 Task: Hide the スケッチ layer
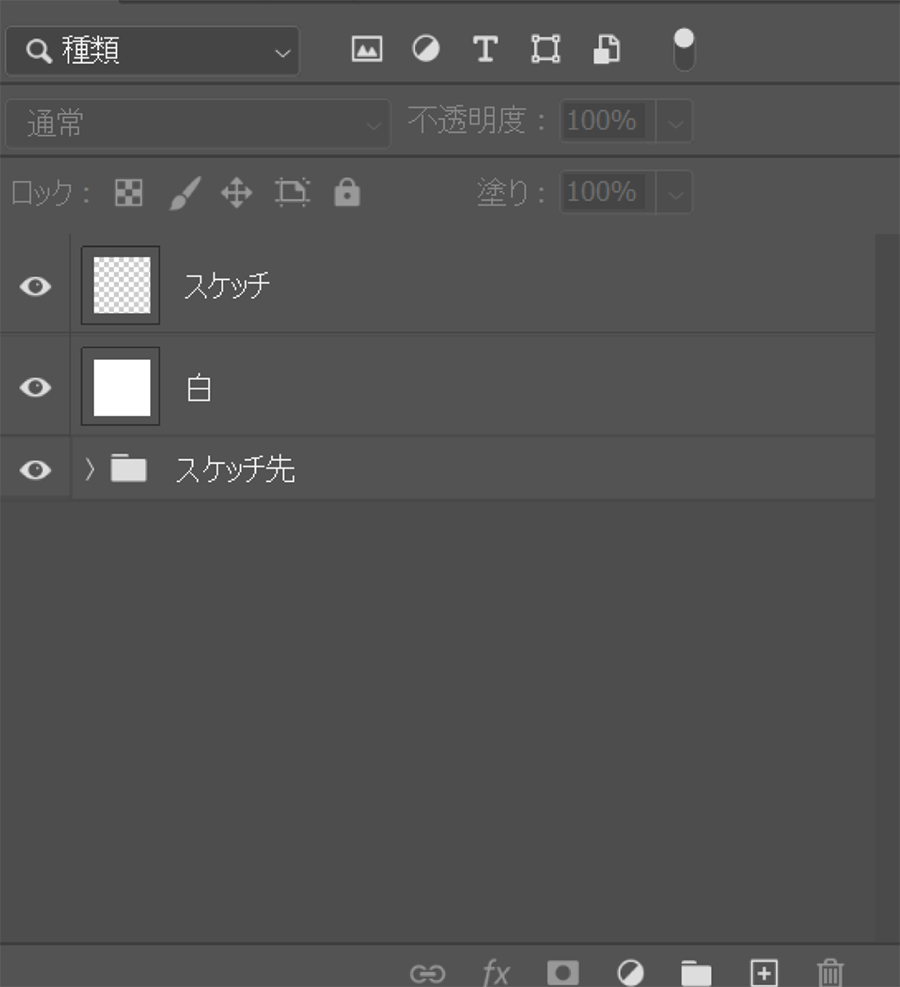point(35,286)
